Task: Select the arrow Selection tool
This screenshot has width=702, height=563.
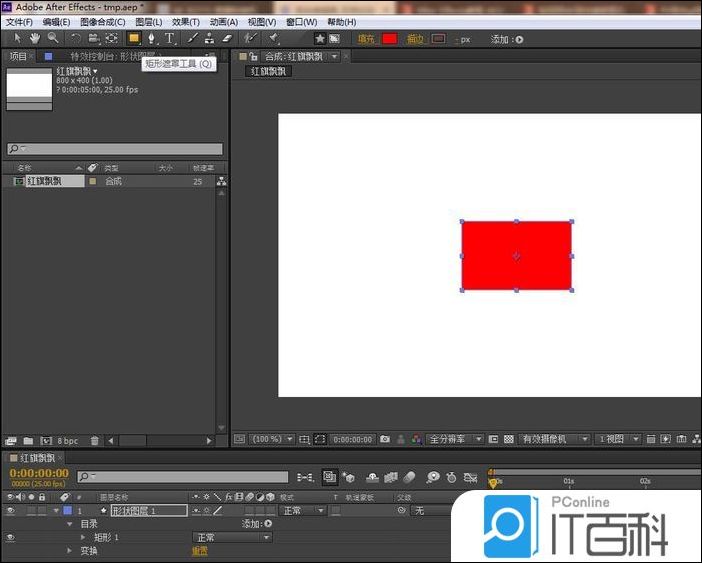Action: click(x=18, y=39)
